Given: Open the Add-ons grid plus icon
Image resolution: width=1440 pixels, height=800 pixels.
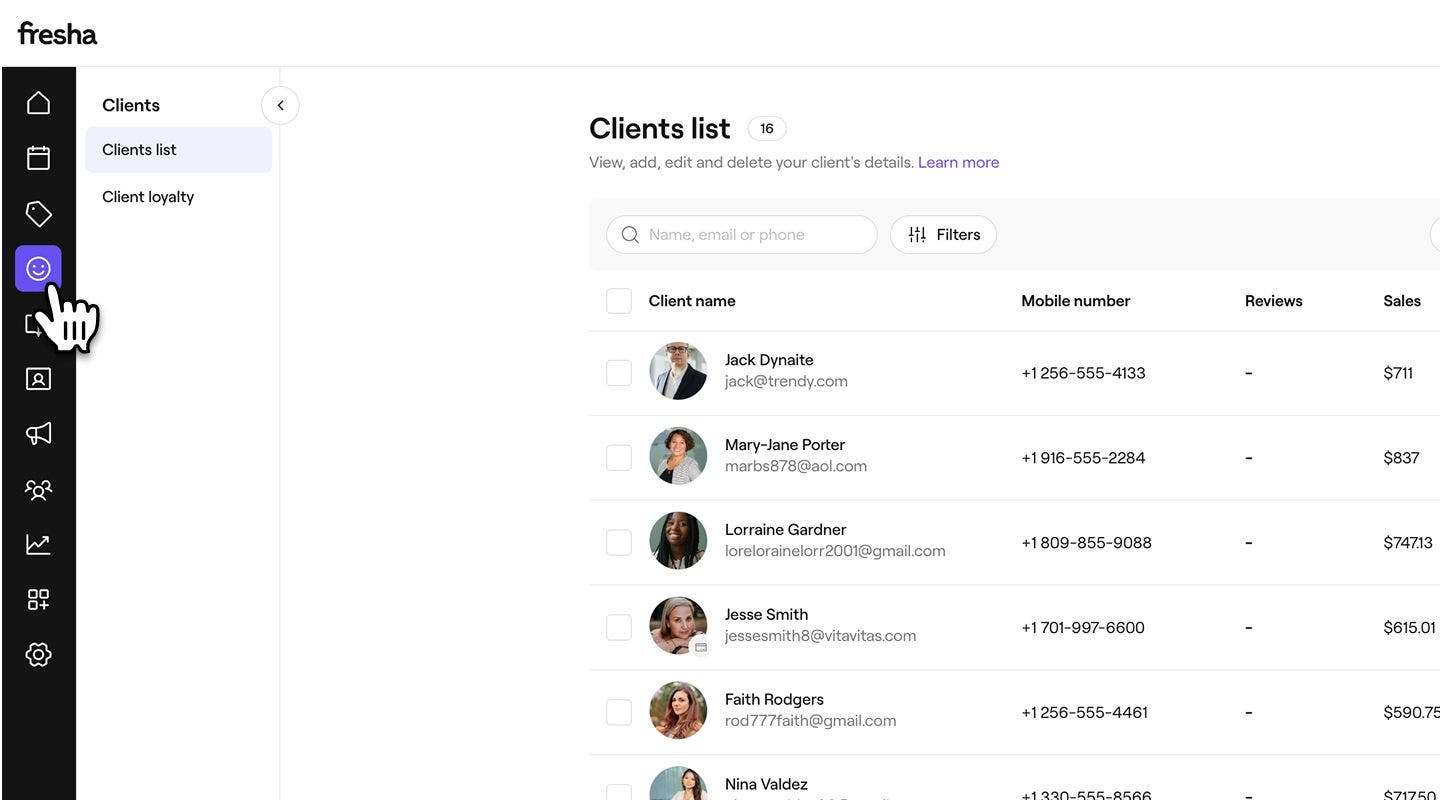Looking at the screenshot, I should (38, 599).
